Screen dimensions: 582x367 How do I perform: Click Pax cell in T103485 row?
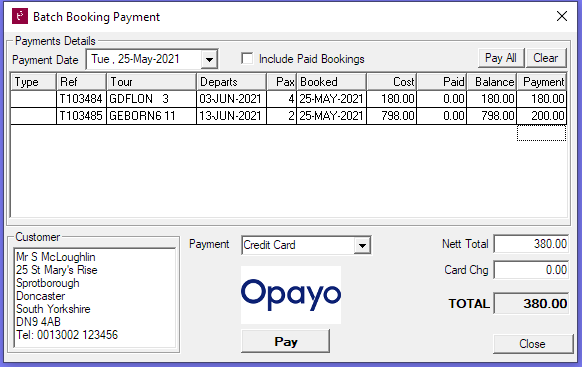coord(281,116)
